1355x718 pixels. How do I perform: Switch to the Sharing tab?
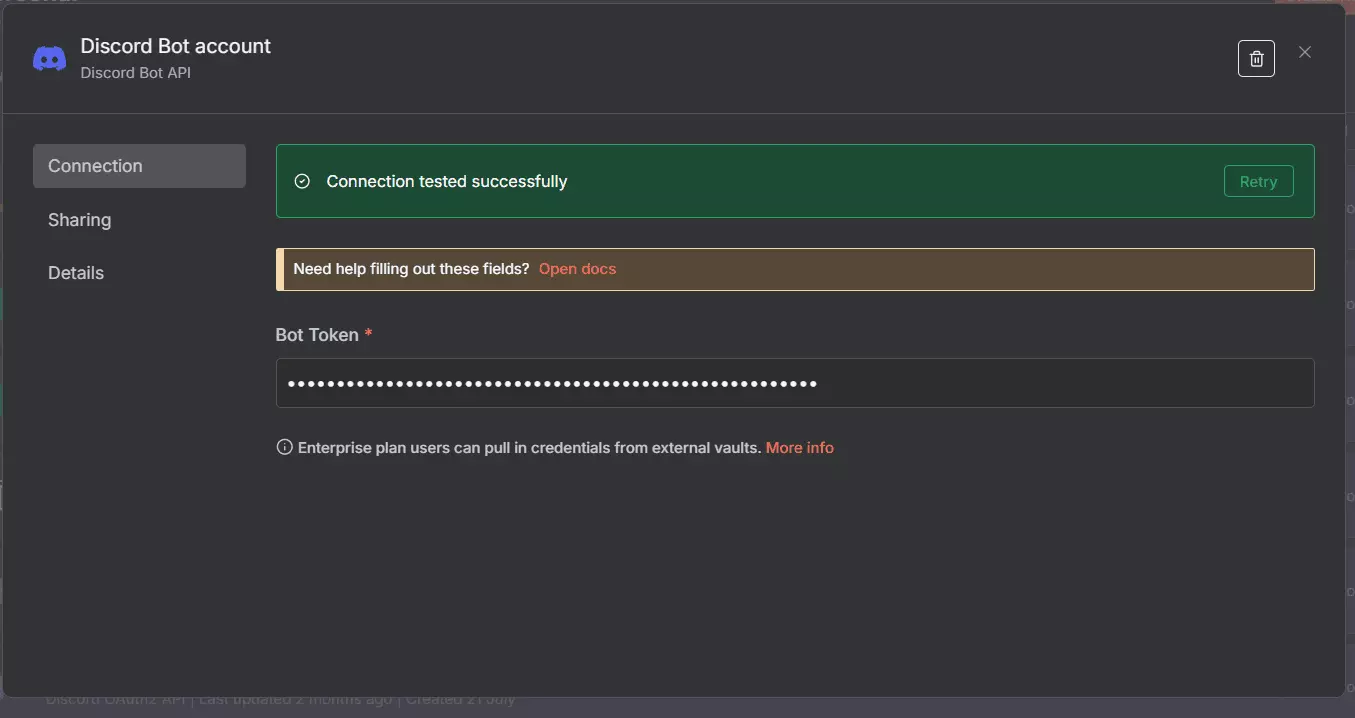(80, 220)
